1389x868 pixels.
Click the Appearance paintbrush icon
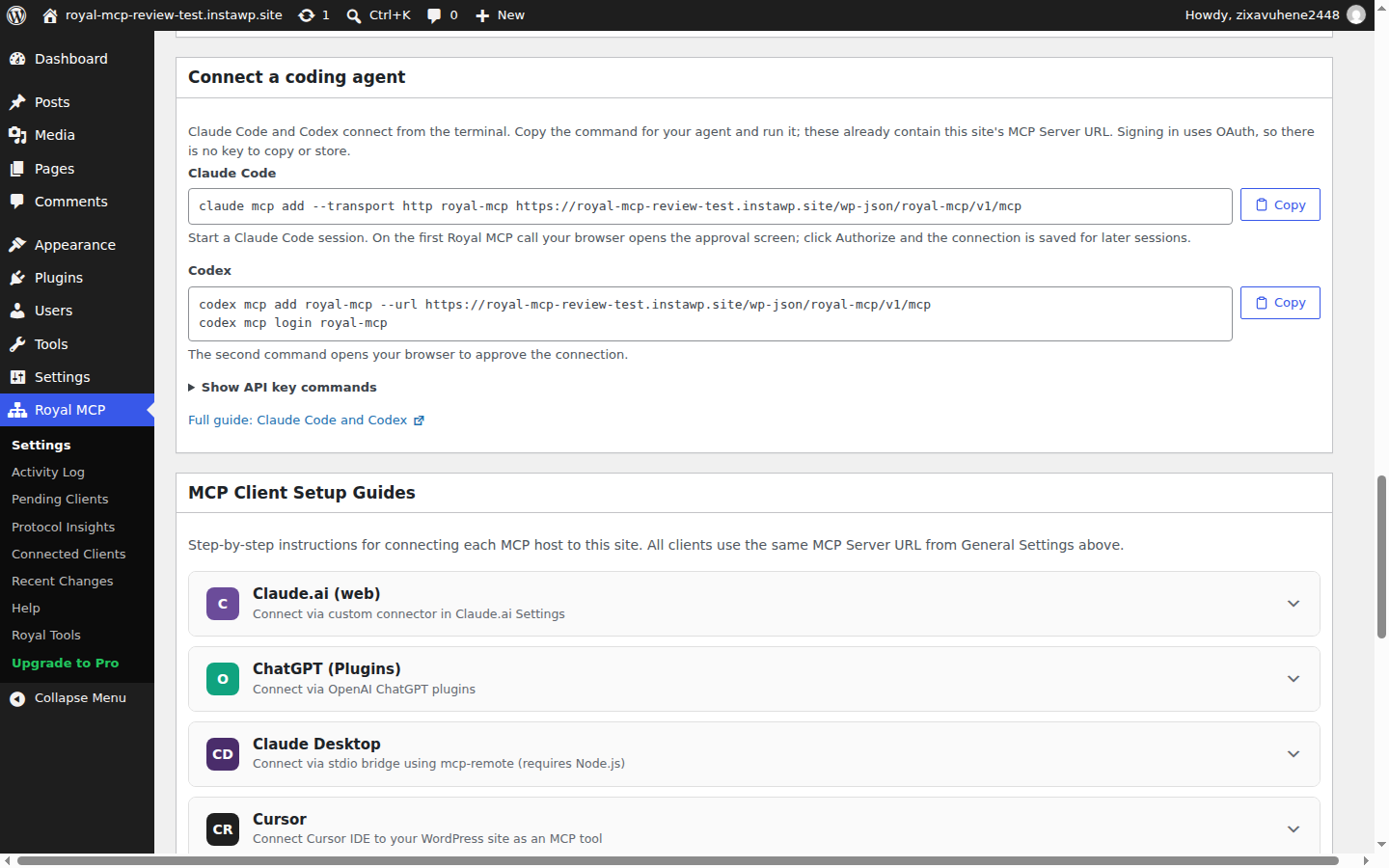point(17,245)
